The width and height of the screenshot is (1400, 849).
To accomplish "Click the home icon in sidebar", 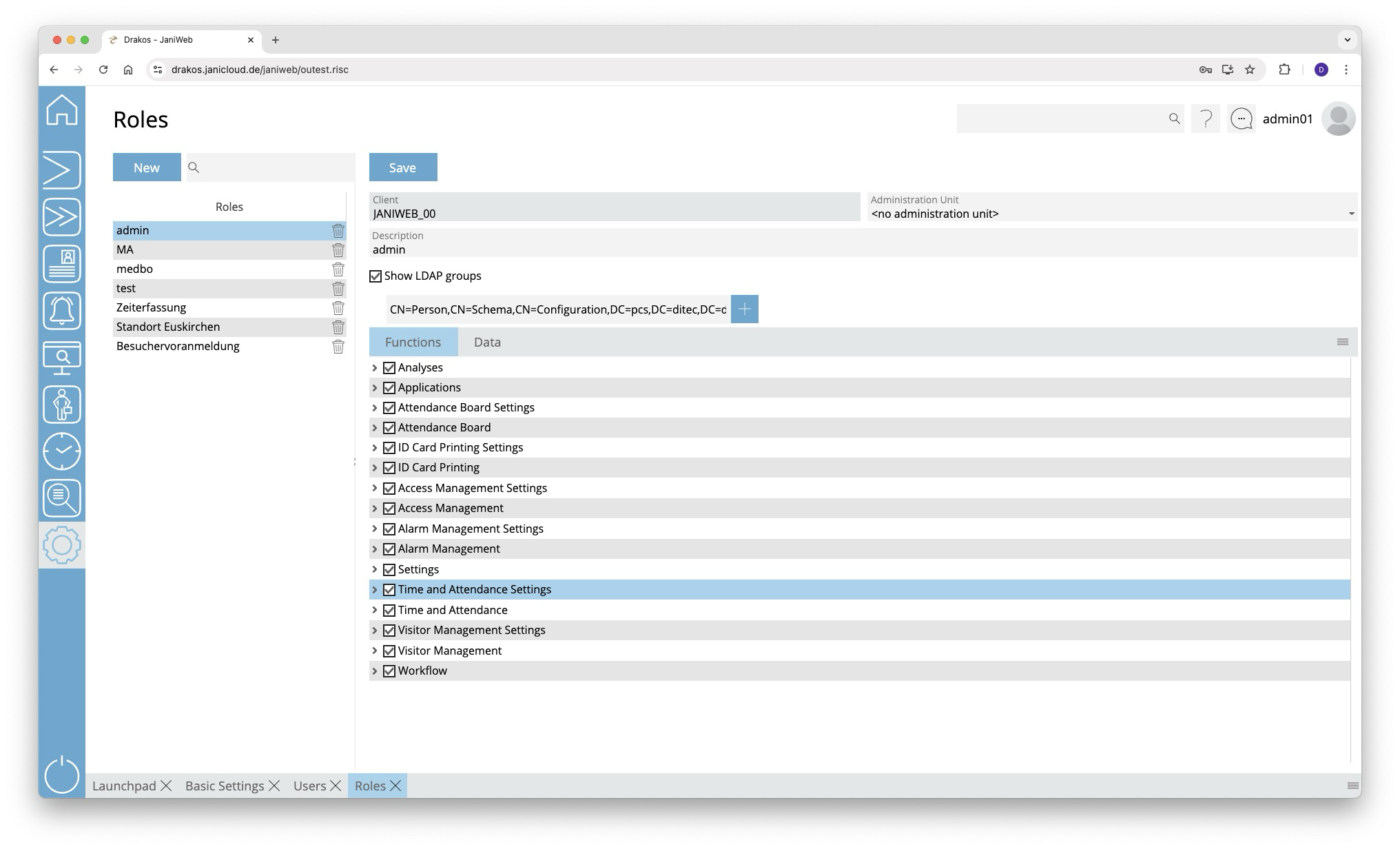I will tap(62, 110).
